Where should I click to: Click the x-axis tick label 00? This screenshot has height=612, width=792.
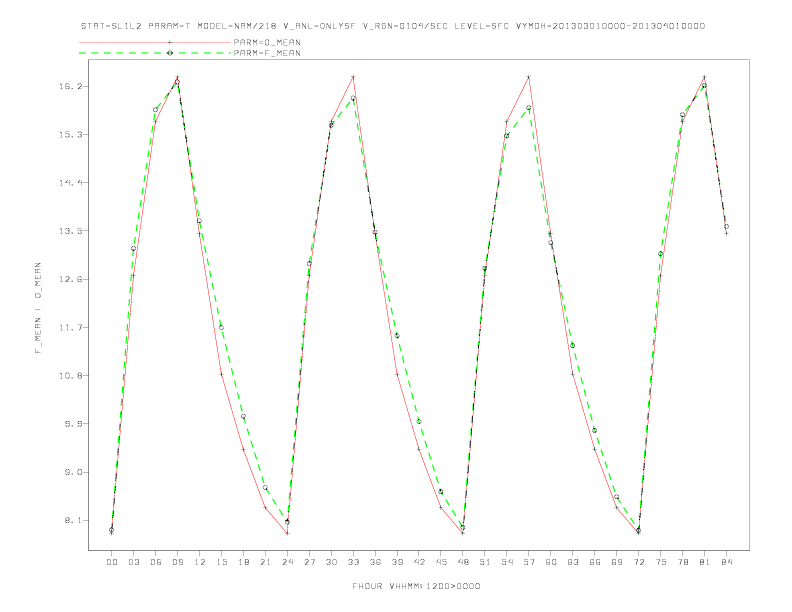coord(112,562)
